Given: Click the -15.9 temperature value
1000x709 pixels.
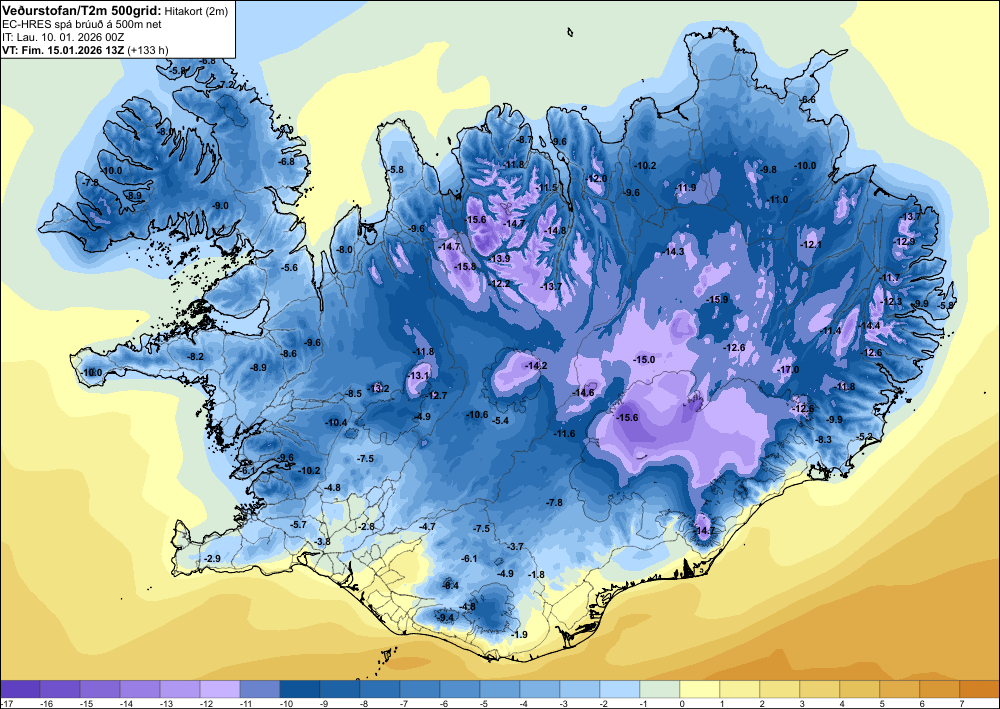Looking at the screenshot, I should (x=717, y=300).
